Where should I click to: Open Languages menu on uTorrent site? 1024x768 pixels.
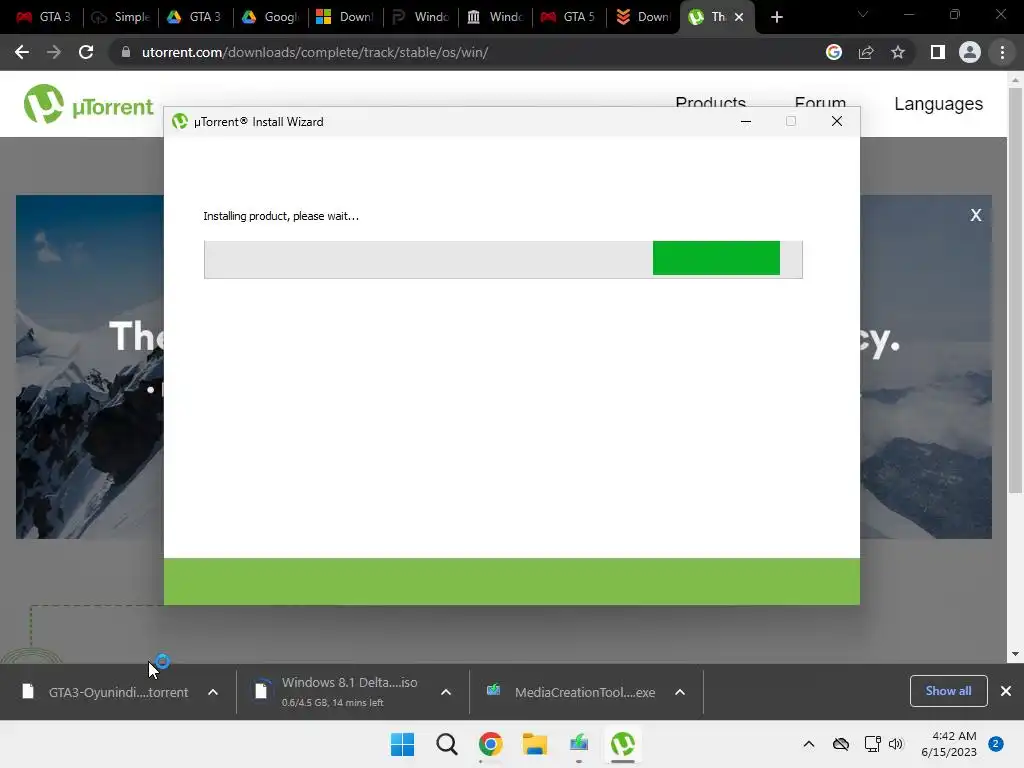938,104
